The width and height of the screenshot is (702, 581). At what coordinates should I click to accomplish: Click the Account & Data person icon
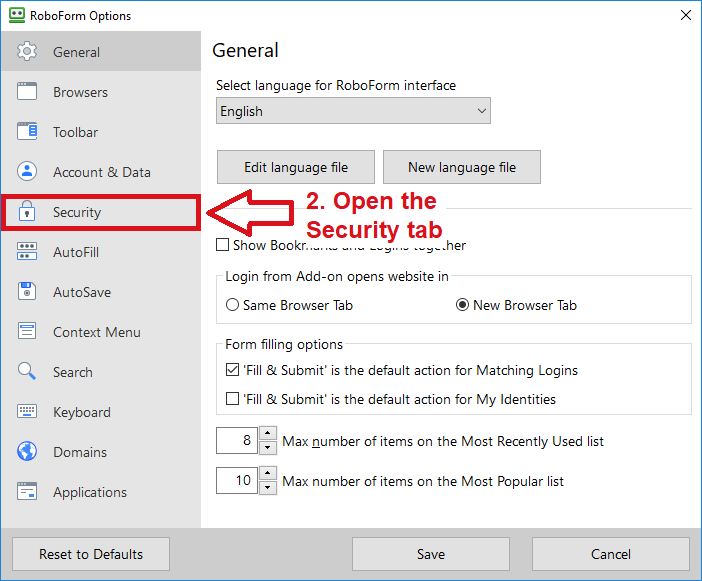click(27, 172)
